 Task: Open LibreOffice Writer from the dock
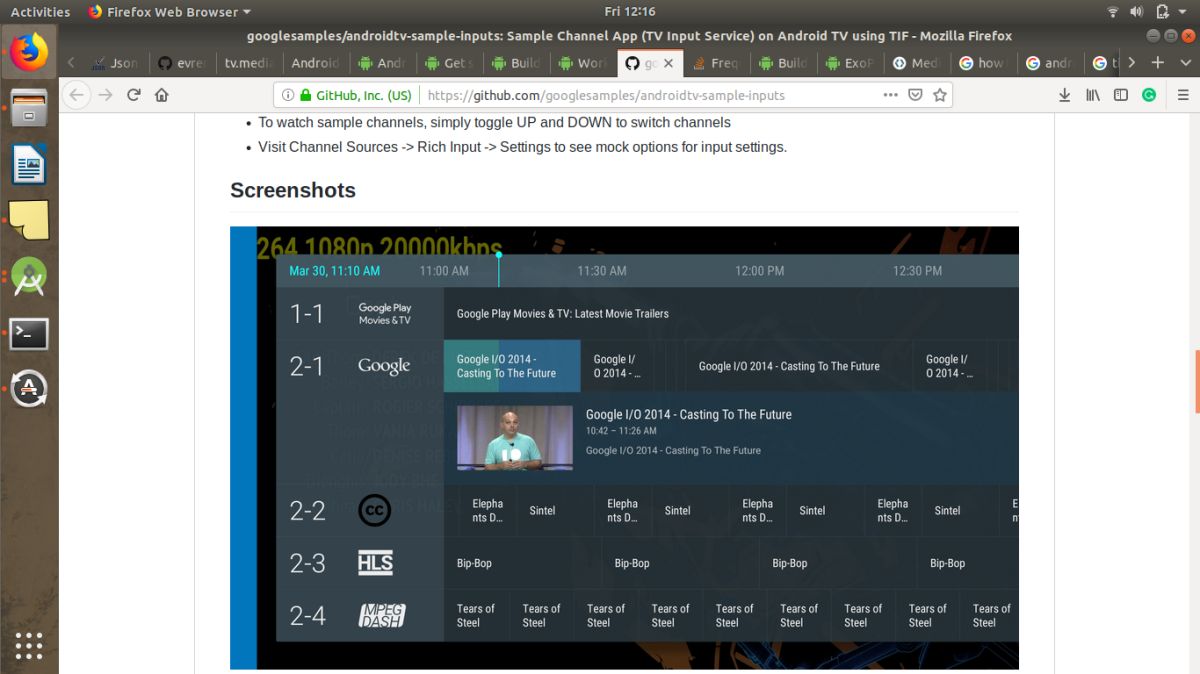click(x=29, y=164)
